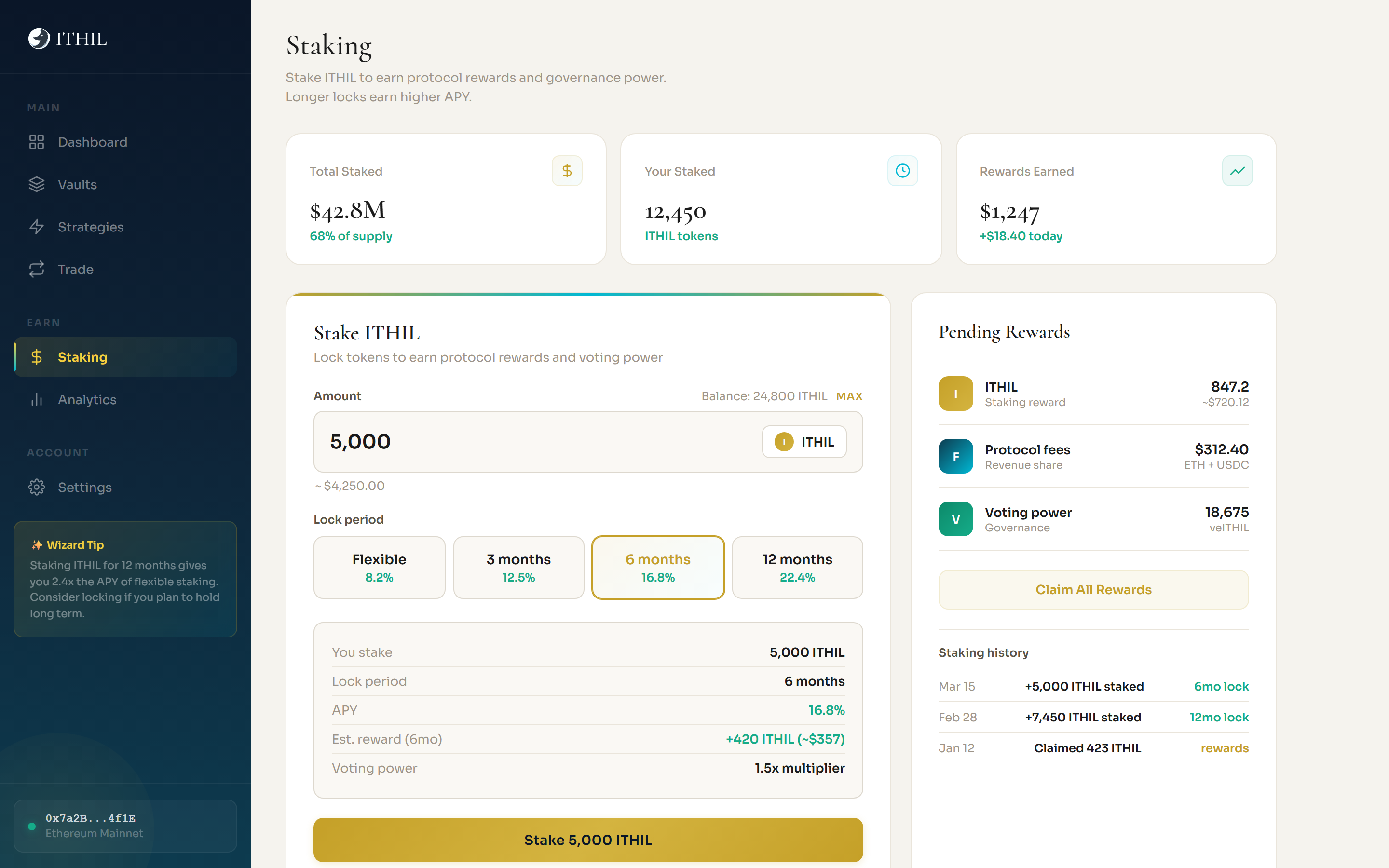This screenshot has height=868, width=1389.
Task: Click the Protocol fees 'F' icon
Action: tap(955, 456)
